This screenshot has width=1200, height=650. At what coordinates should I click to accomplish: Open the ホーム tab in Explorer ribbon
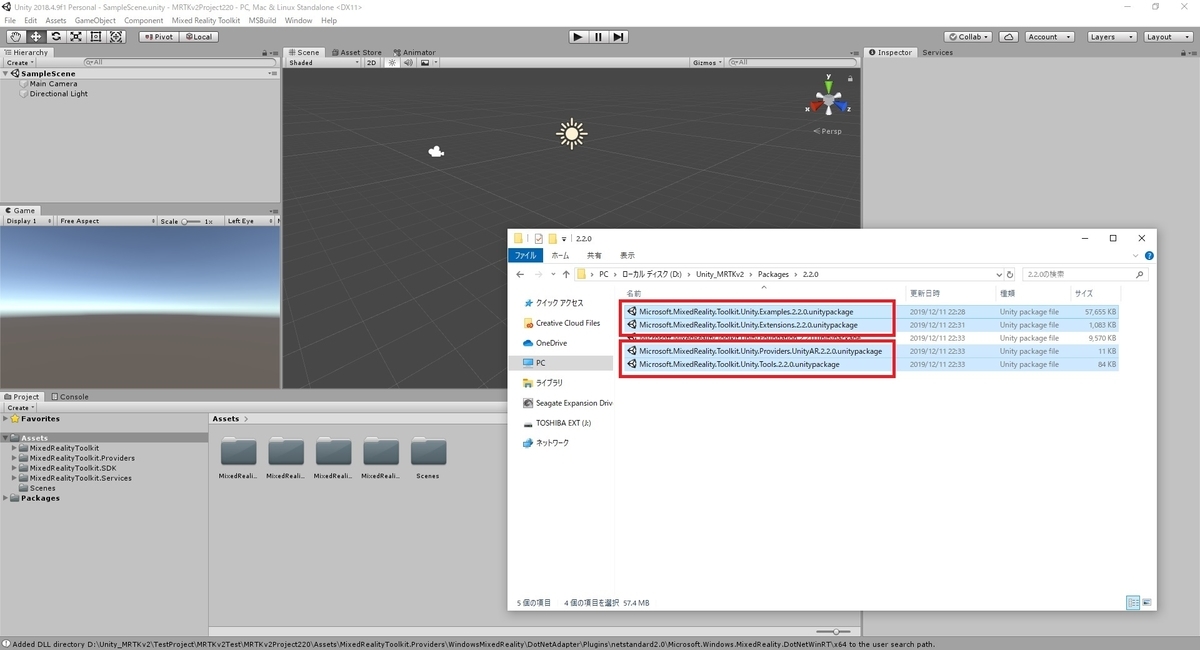(560, 255)
